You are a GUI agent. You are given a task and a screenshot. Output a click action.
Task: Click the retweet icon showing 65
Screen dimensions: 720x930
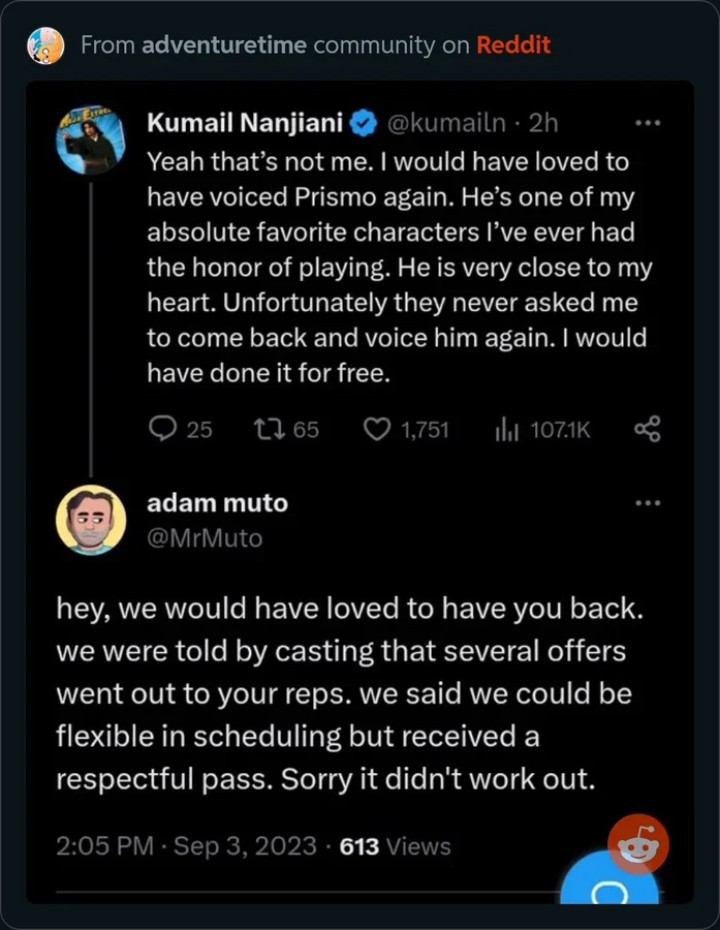coord(268,429)
